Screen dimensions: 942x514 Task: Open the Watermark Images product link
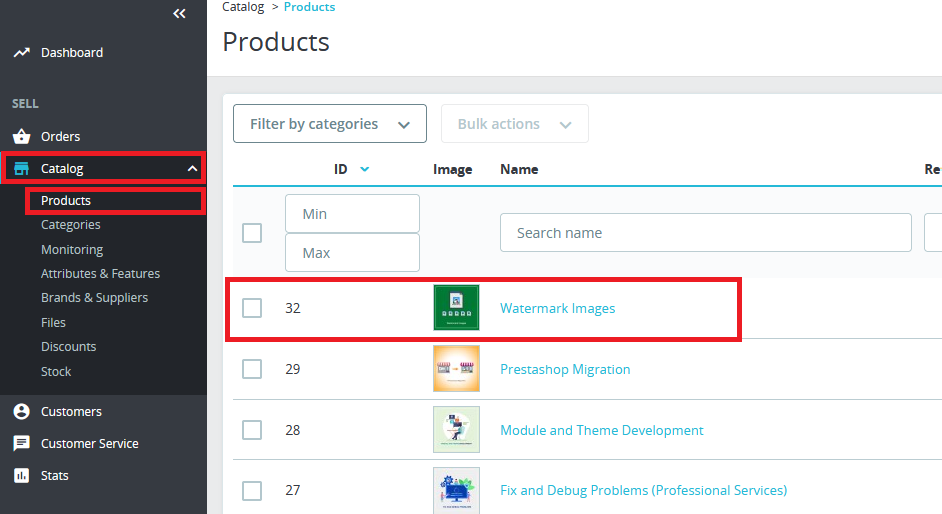557,308
